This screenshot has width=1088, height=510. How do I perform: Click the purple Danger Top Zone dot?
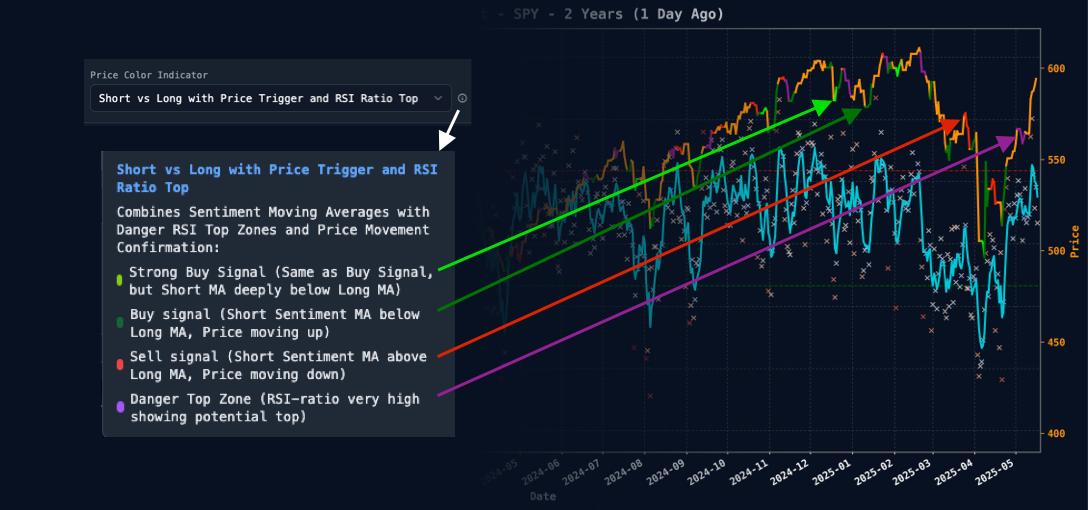pos(120,407)
